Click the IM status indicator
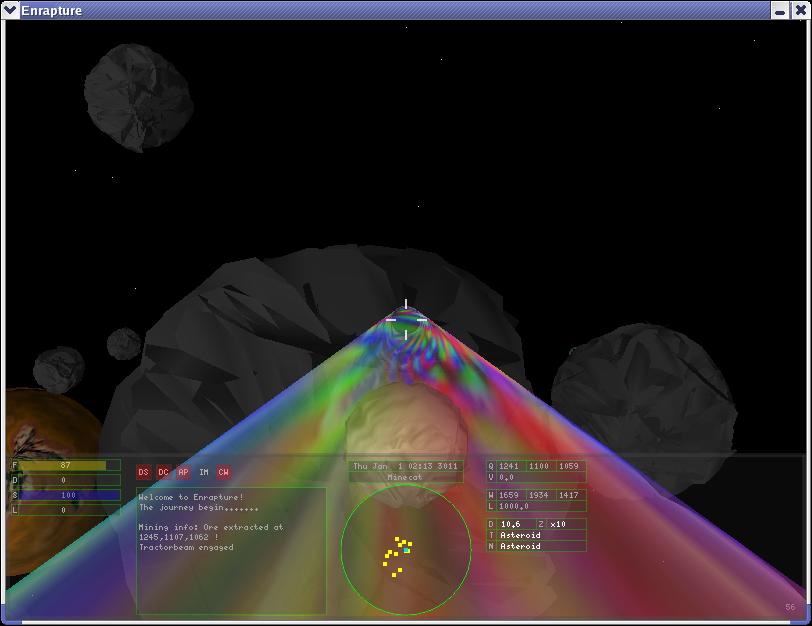 (204, 472)
